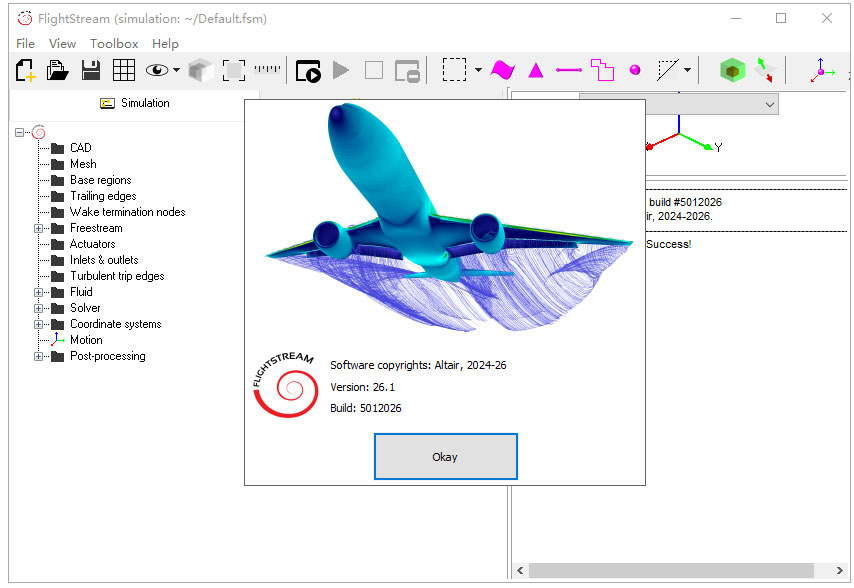Select Turbulent trip edges item

tap(117, 276)
